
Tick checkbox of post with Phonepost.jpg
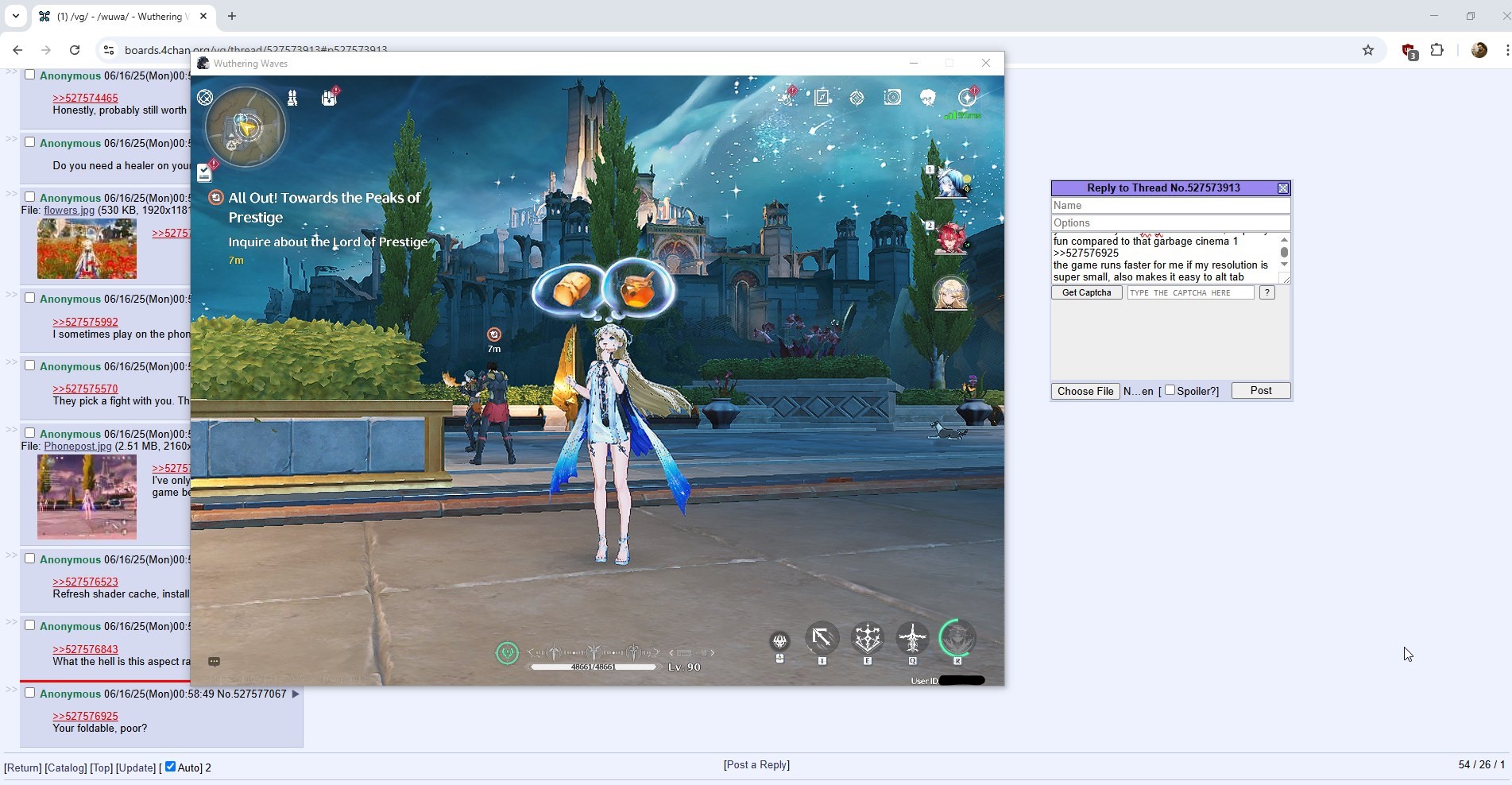(29, 433)
